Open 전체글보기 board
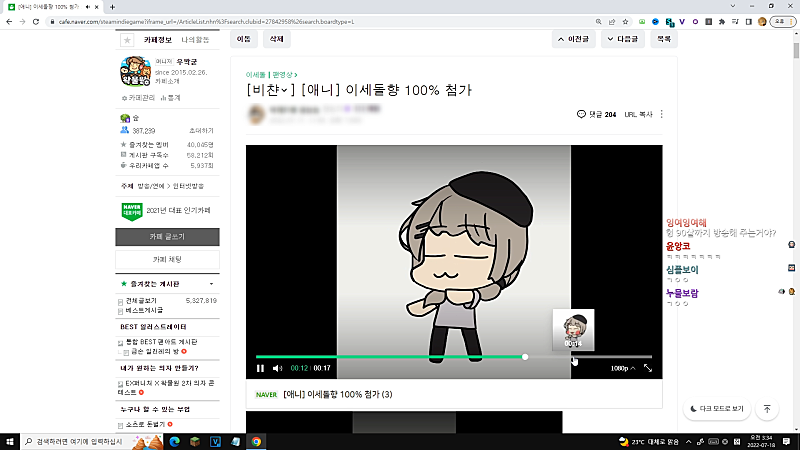800x450 pixels. (x=141, y=301)
